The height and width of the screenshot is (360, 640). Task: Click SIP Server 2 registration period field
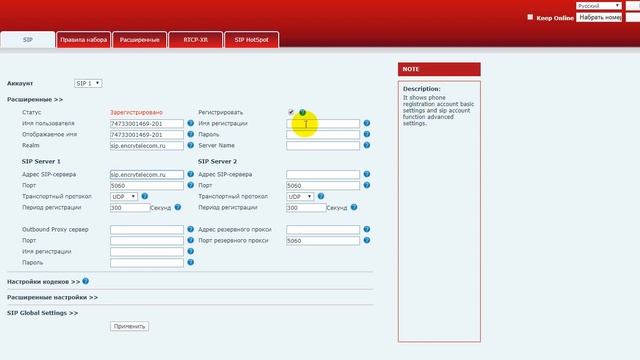tap(307, 207)
